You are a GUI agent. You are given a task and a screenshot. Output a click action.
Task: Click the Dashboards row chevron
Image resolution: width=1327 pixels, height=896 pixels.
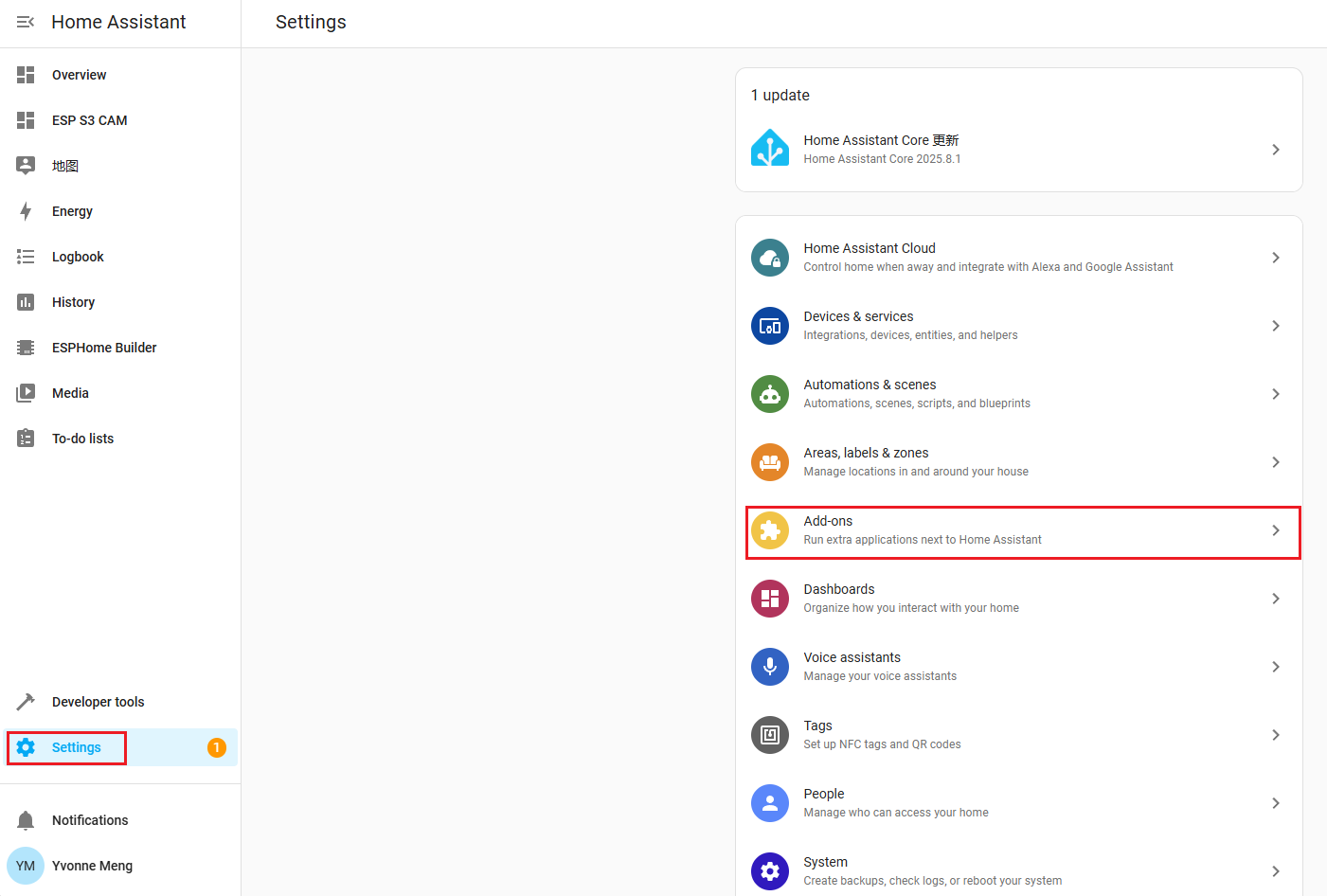pyautogui.click(x=1276, y=599)
